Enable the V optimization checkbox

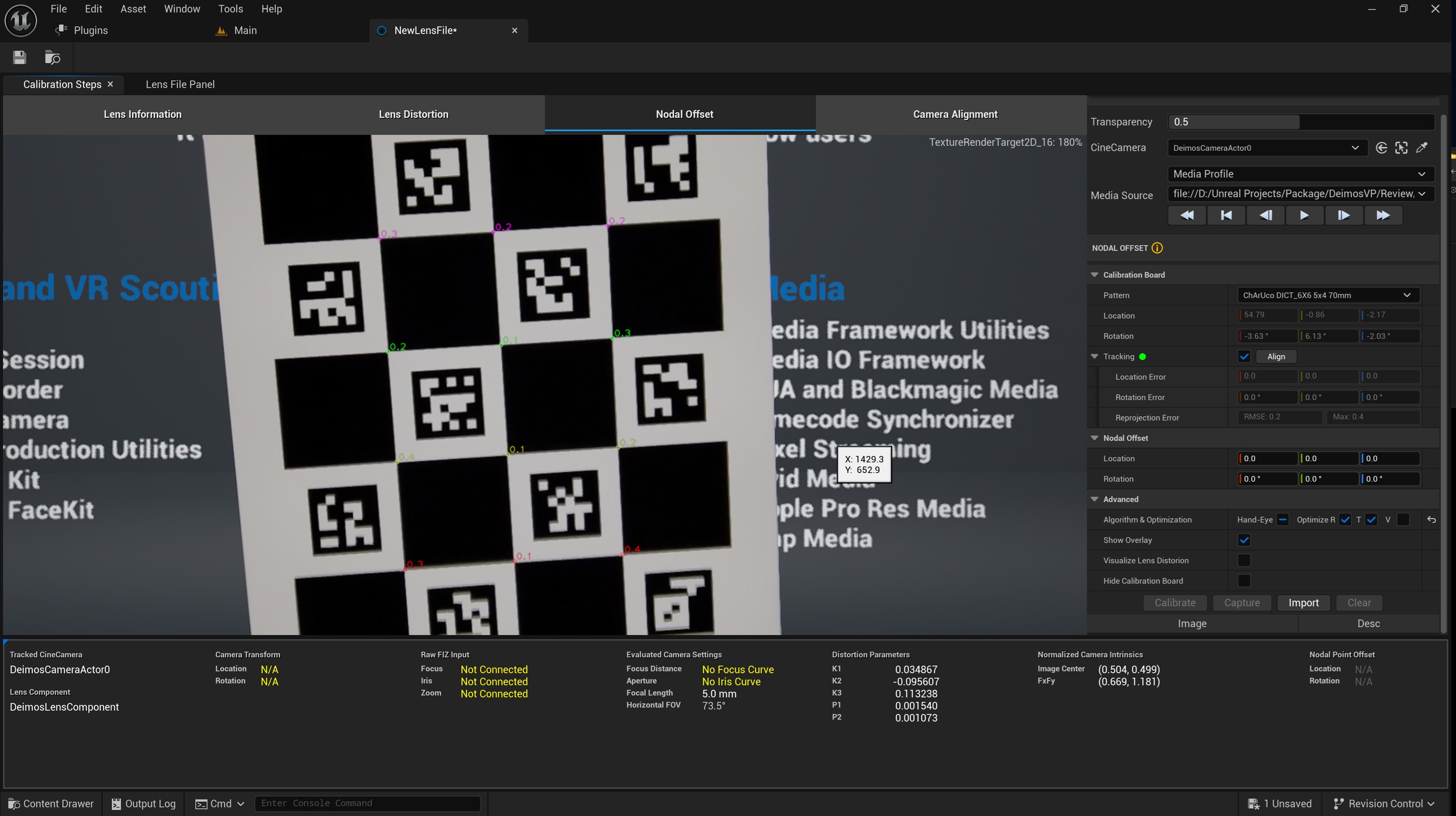(1403, 520)
